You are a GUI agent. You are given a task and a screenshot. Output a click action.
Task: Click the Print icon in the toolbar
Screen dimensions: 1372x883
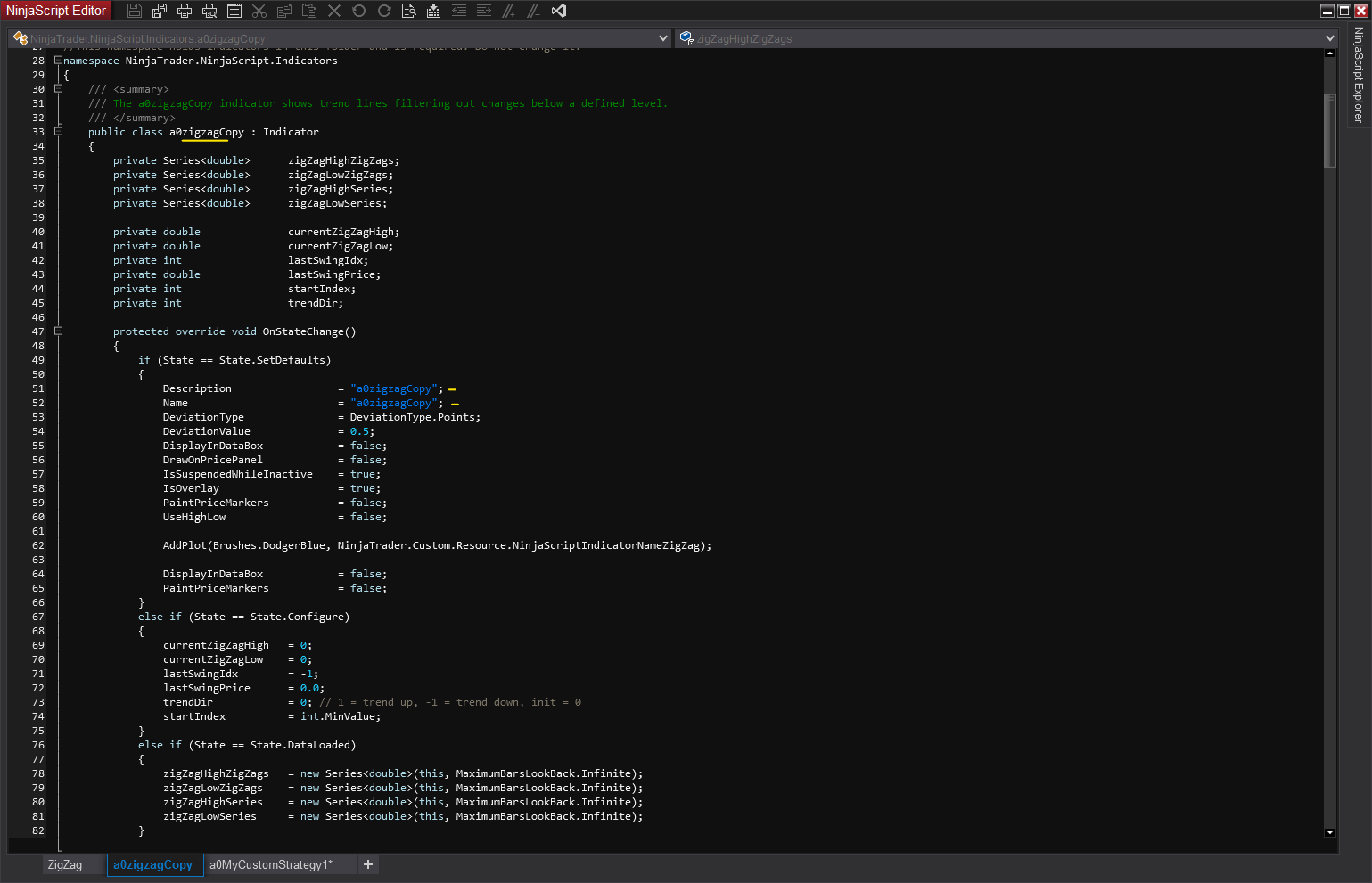(185, 11)
